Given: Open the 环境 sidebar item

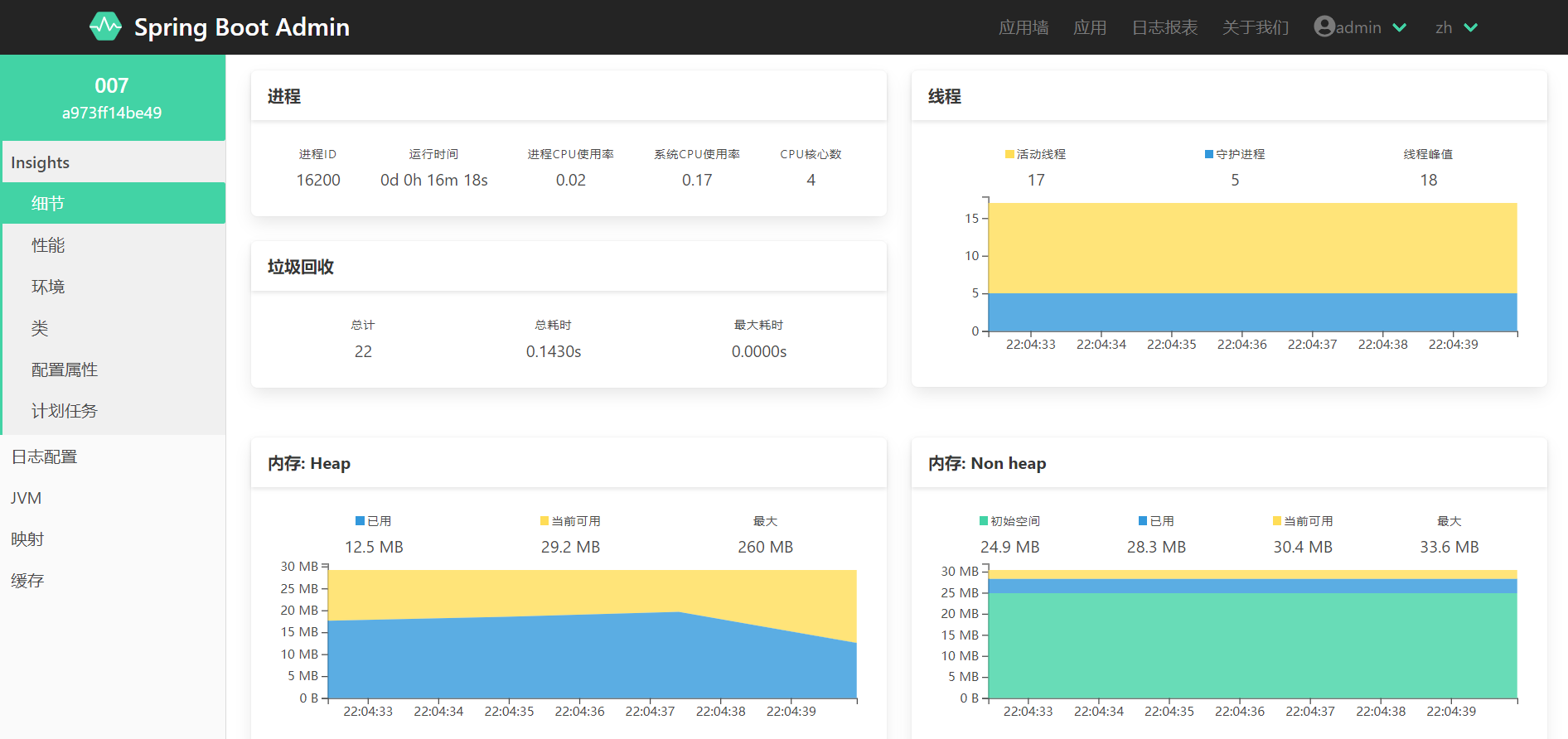Looking at the screenshot, I should (x=113, y=286).
